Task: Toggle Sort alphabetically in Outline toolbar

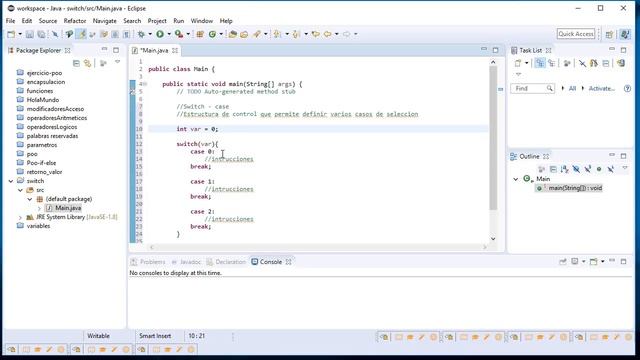Action: (x=564, y=169)
